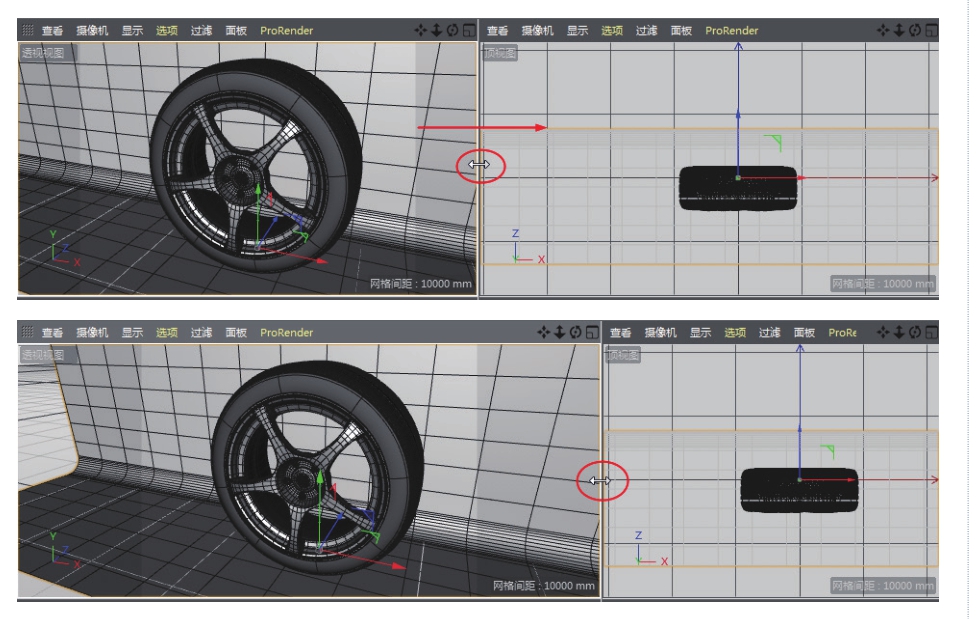Click ProRender in lower perspective viewport menu bar
Screen dimensions: 976x619
286,333
